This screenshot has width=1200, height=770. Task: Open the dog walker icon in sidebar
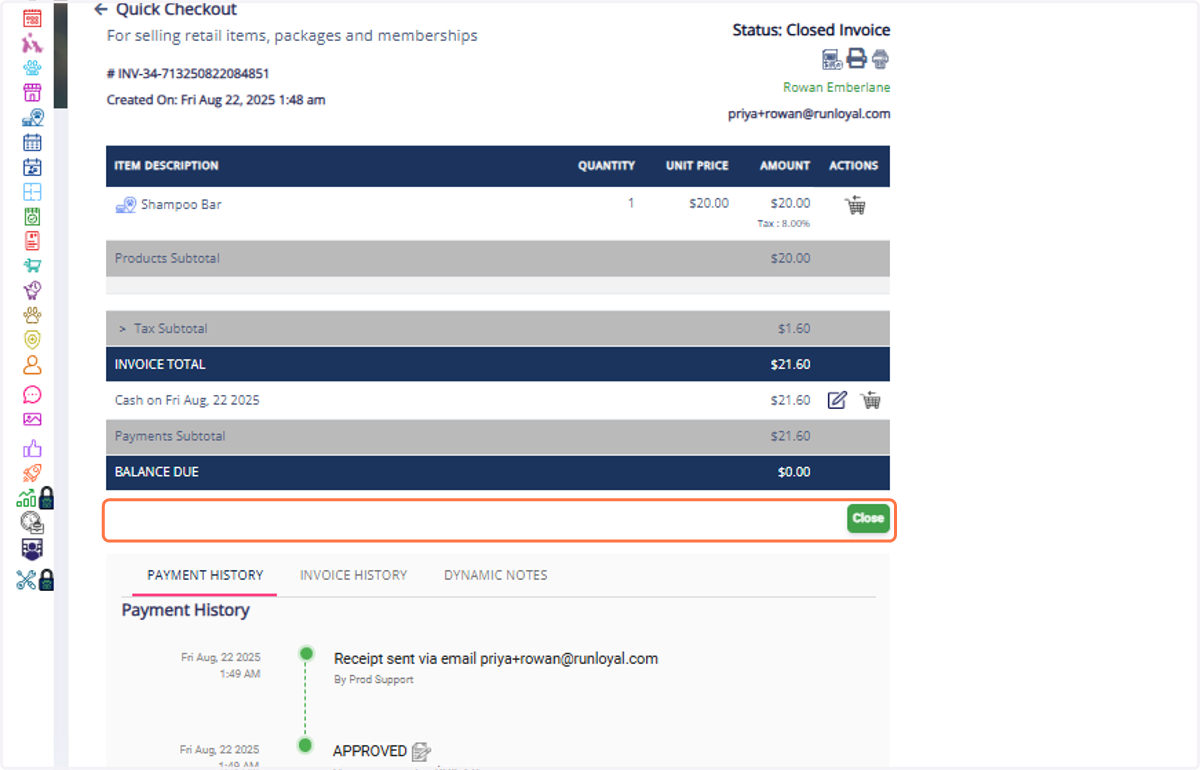pyautogui.click(x=32, y=43)
